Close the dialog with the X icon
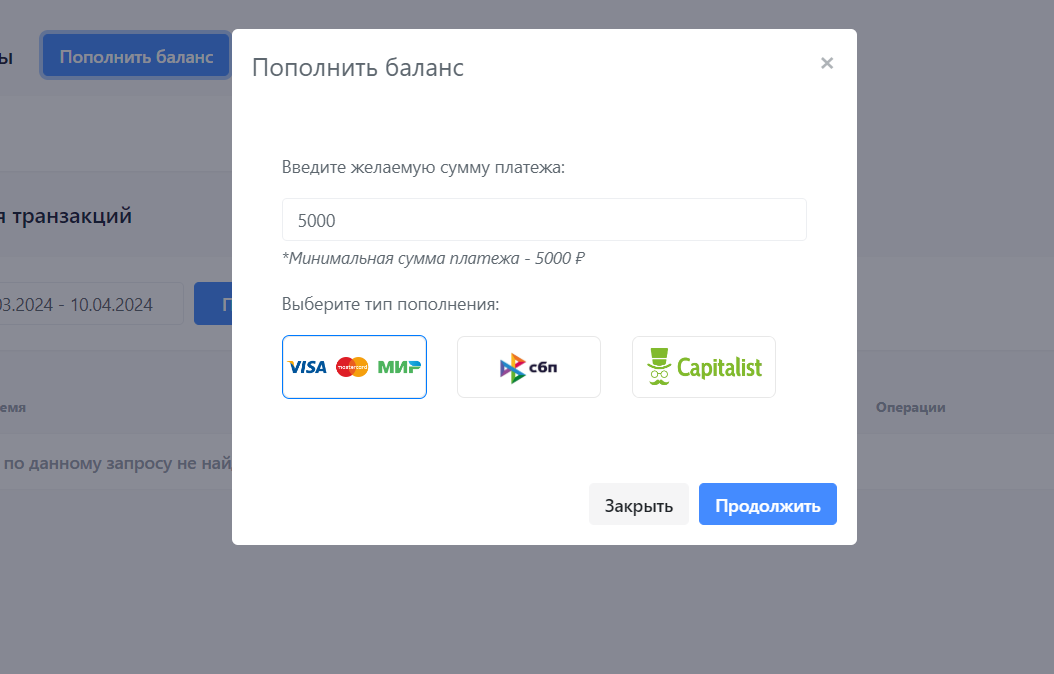 (827, 63)
